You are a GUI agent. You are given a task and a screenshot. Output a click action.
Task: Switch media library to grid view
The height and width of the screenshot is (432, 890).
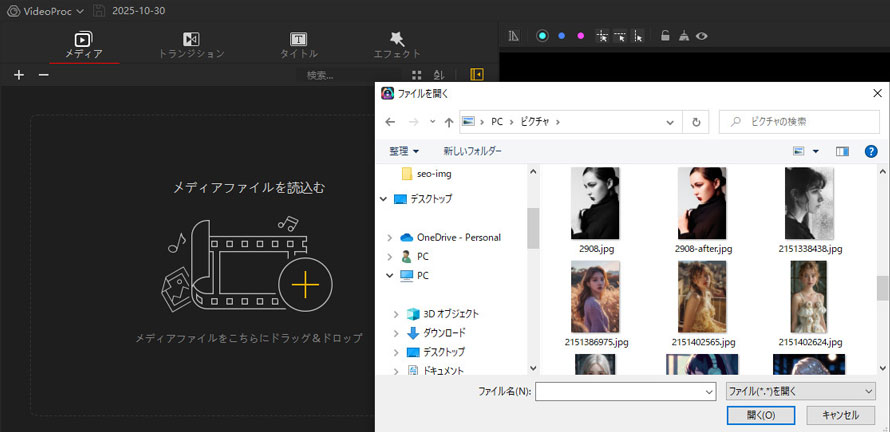(417, 75)
